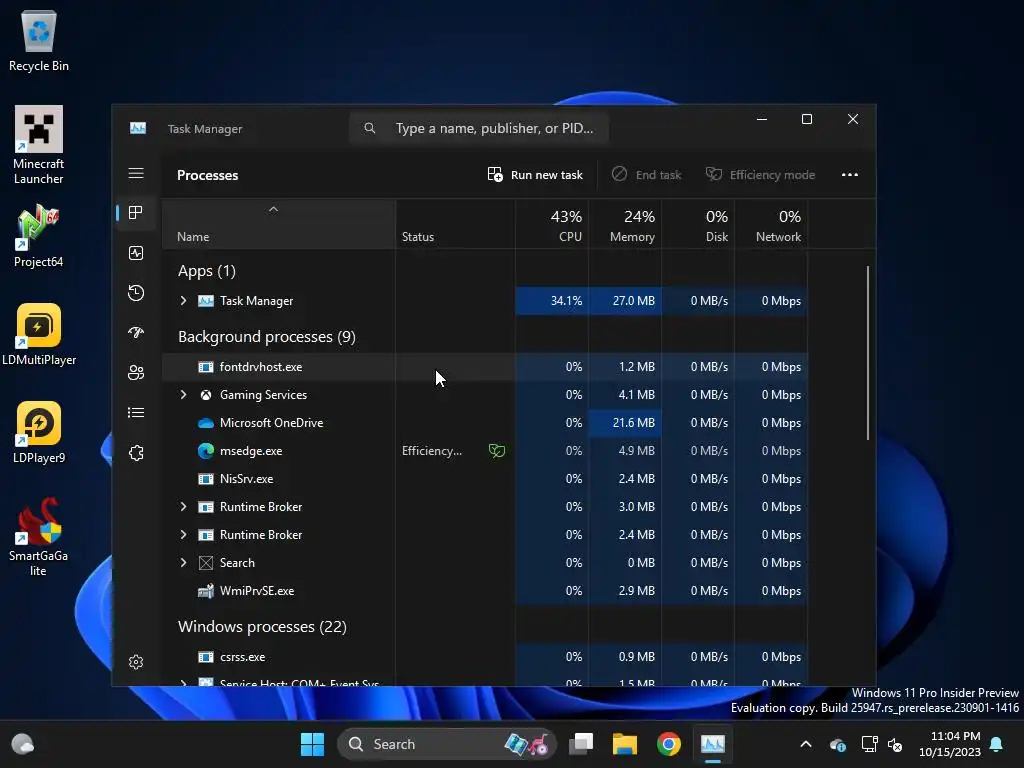
Task: Click the process list vertical scrollbar
Action: pyautogui.click(x=868, y=353)
